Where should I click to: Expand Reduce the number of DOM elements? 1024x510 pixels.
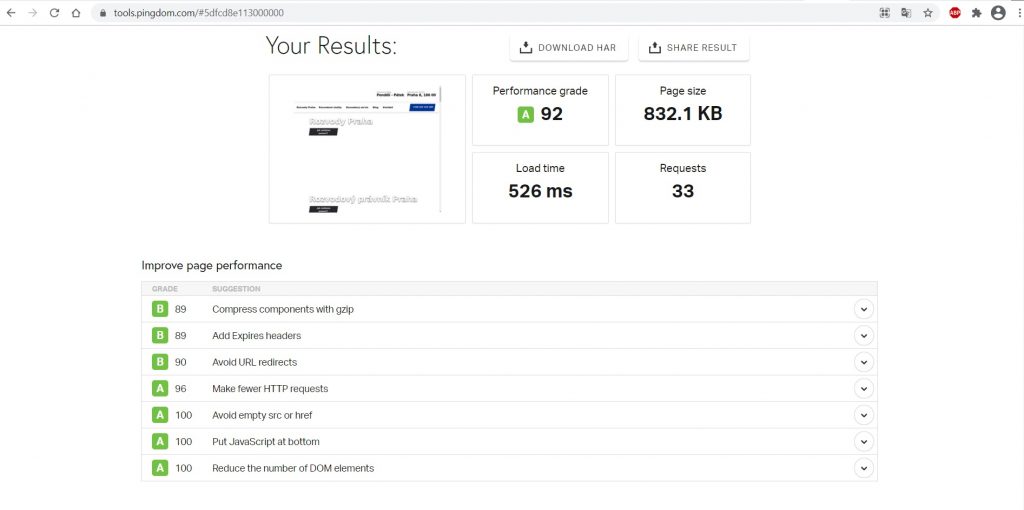tap(863, 468)
